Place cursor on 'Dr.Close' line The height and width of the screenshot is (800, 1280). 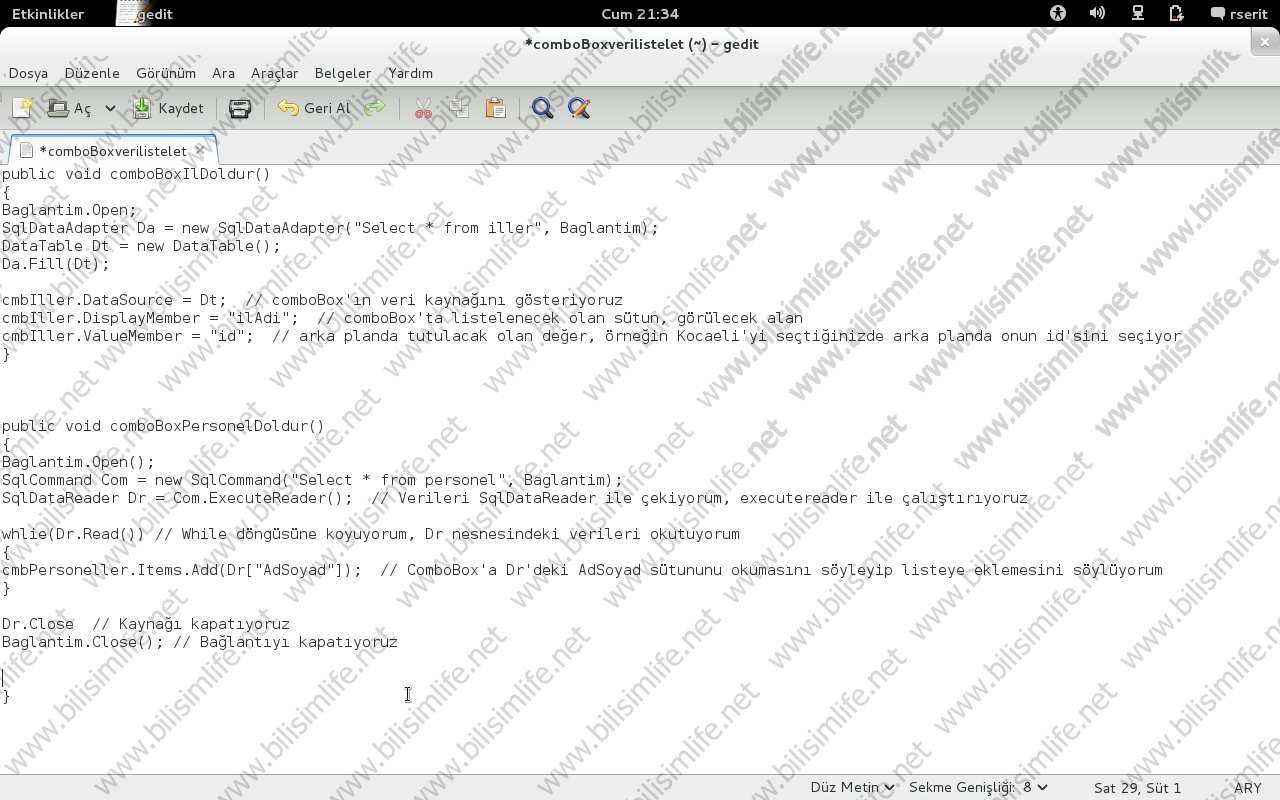[146, 624]
